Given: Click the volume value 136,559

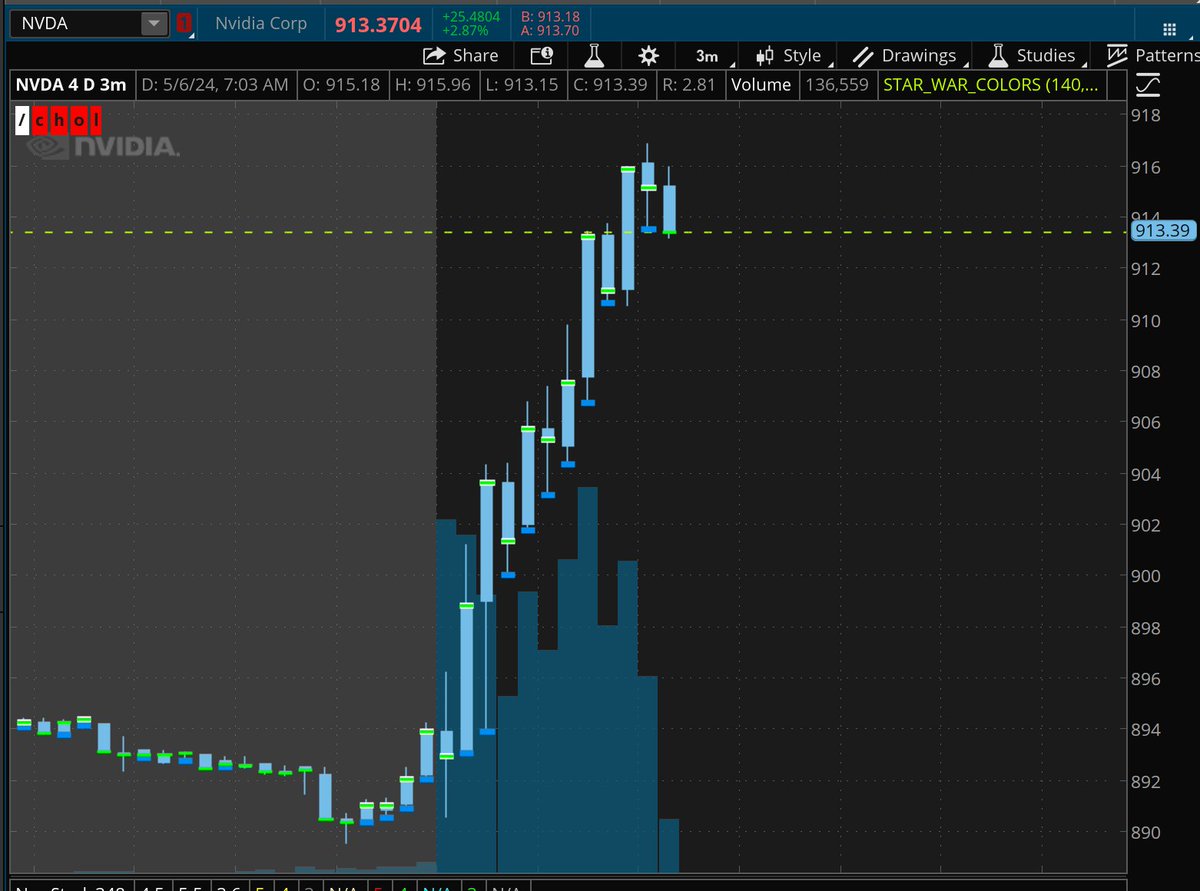Looking at the screenshot, I should tap(836, 85).
